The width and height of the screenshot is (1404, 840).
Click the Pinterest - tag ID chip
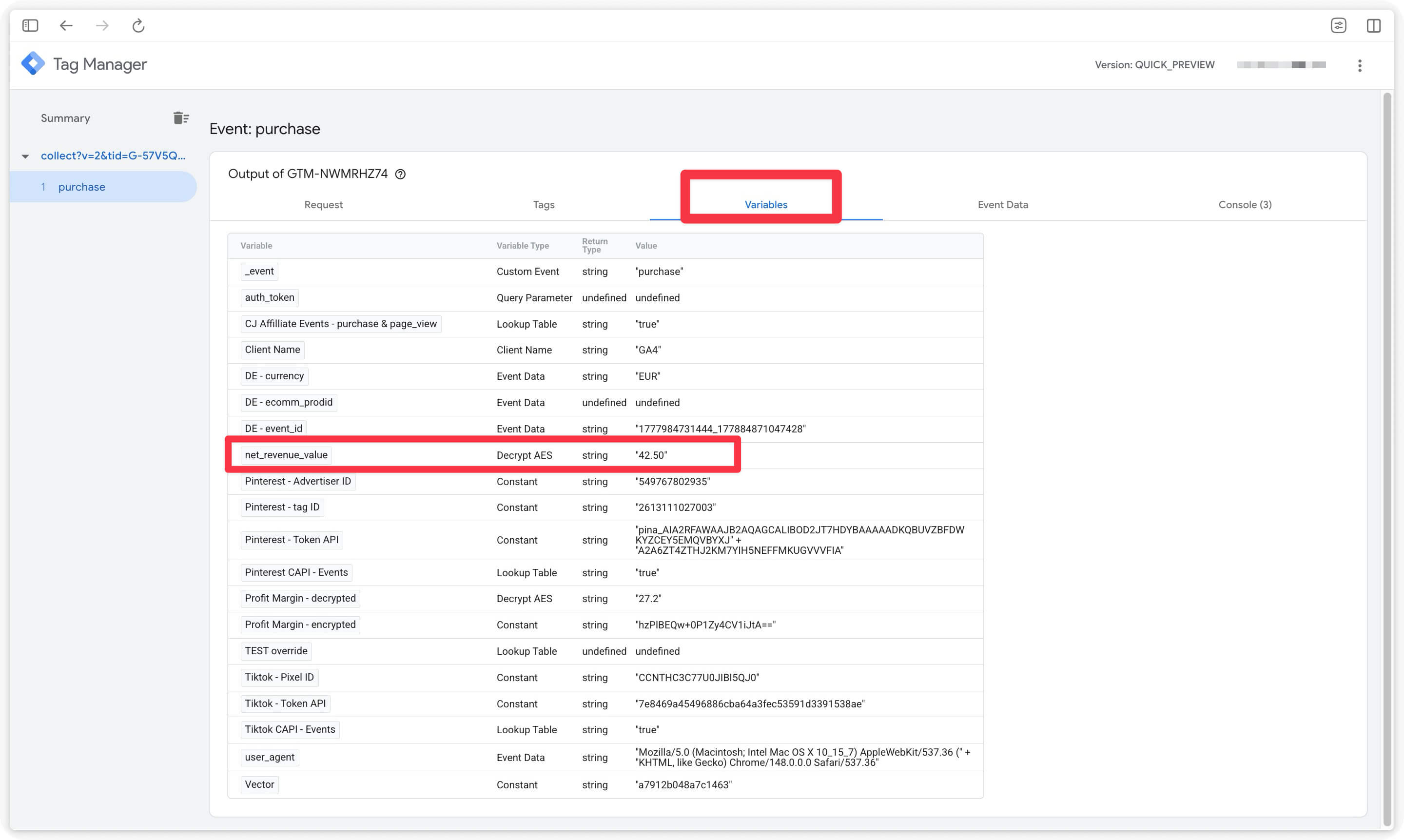282,507
